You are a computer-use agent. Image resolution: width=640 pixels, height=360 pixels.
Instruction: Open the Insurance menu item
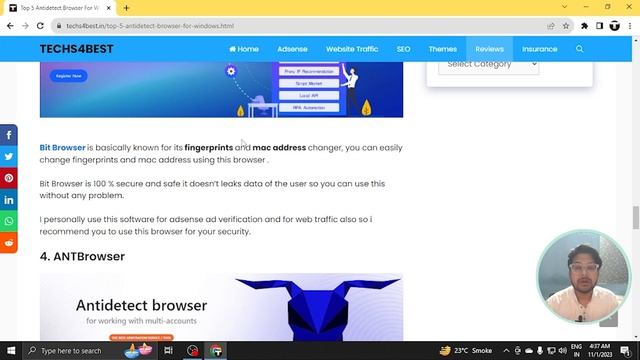coord(540,49)
